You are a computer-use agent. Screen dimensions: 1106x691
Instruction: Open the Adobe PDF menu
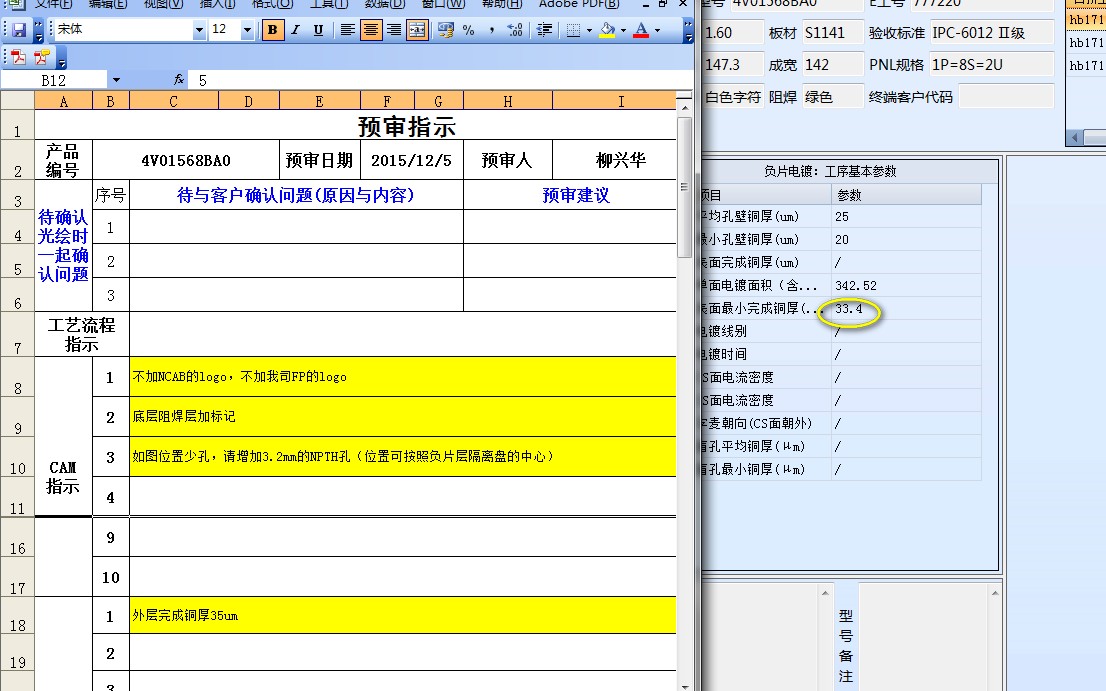coord(579,4)
